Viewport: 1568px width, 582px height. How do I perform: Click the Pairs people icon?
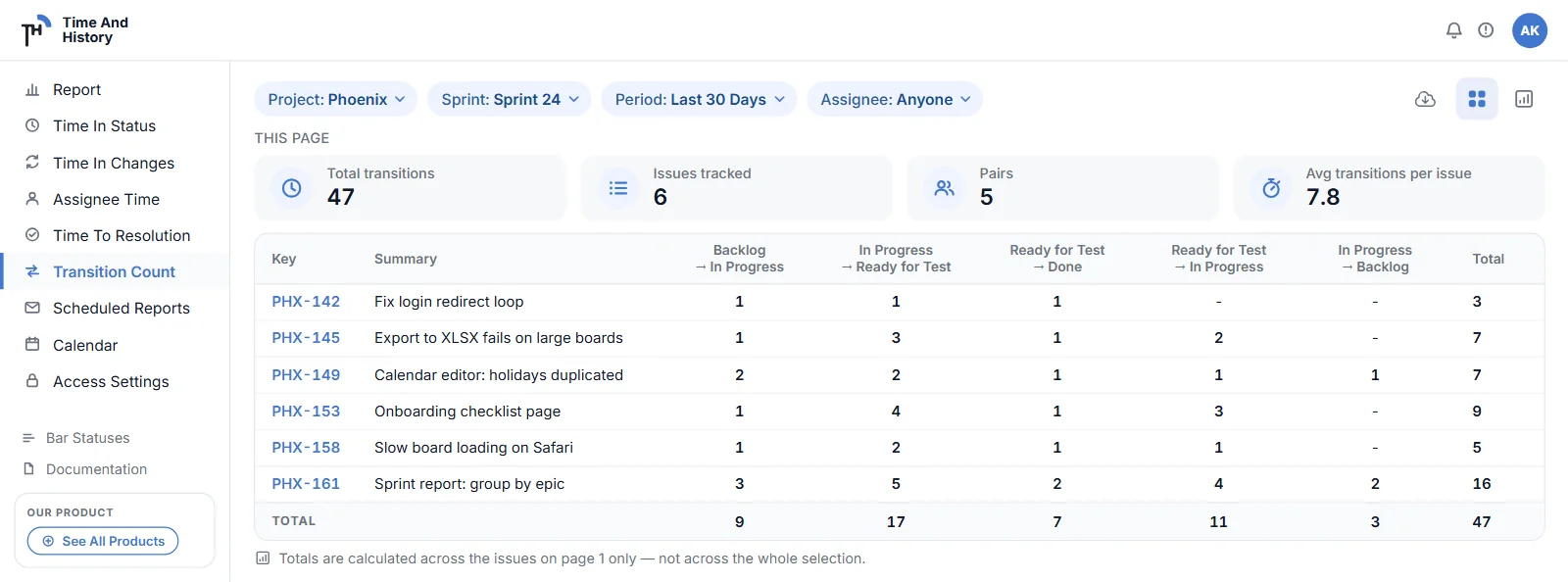pyautogui.click(x=945, y=188)
